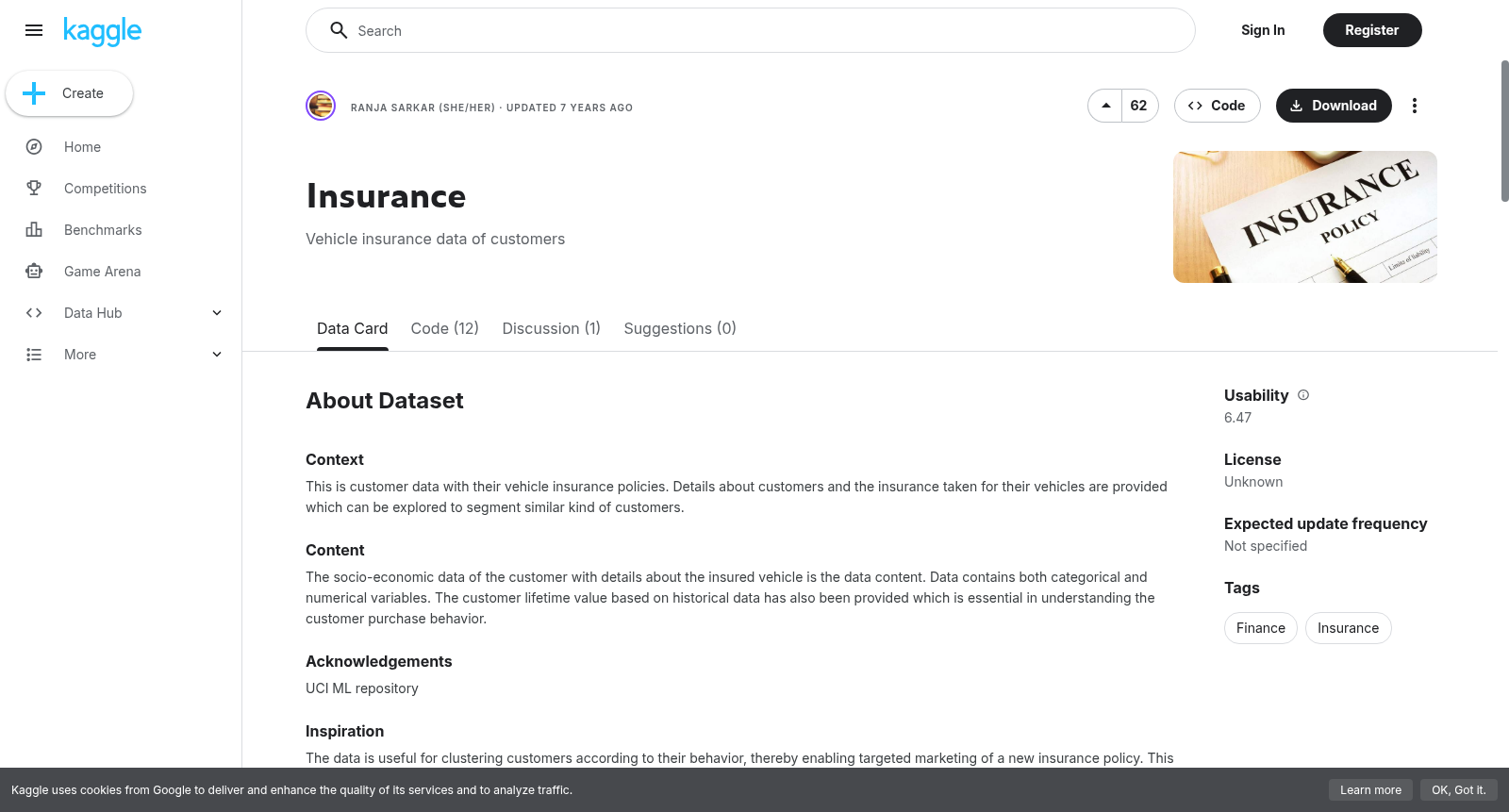1509x812 pixels.
Task: Click the insurance policy cover image
Action: (1305, 217)
